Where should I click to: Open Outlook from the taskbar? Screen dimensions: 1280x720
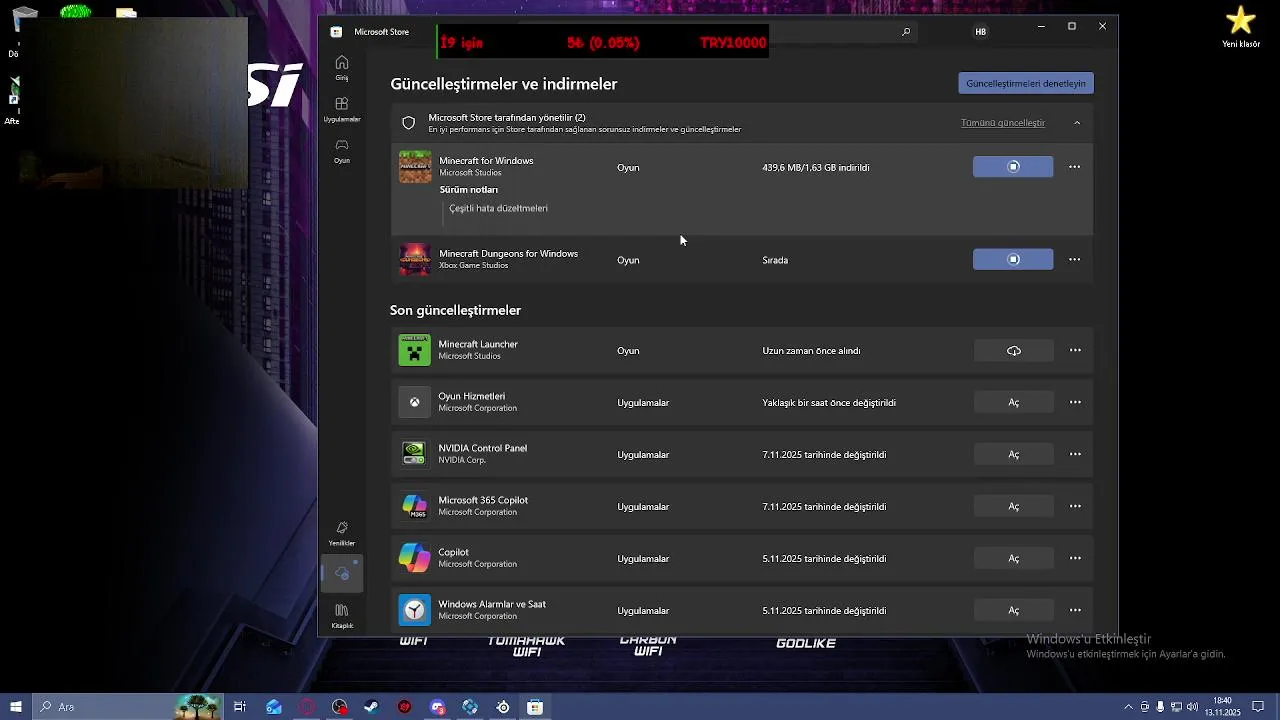274,707
